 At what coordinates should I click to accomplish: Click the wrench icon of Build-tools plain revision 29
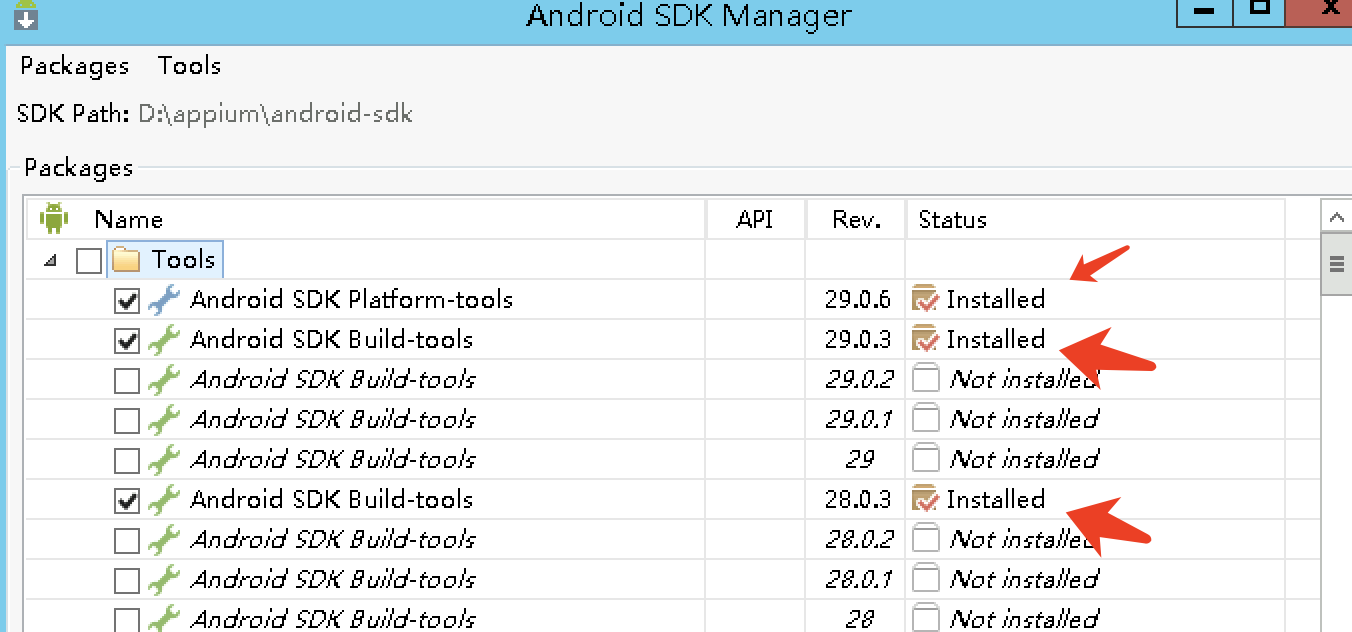click(x=163, y=459)
